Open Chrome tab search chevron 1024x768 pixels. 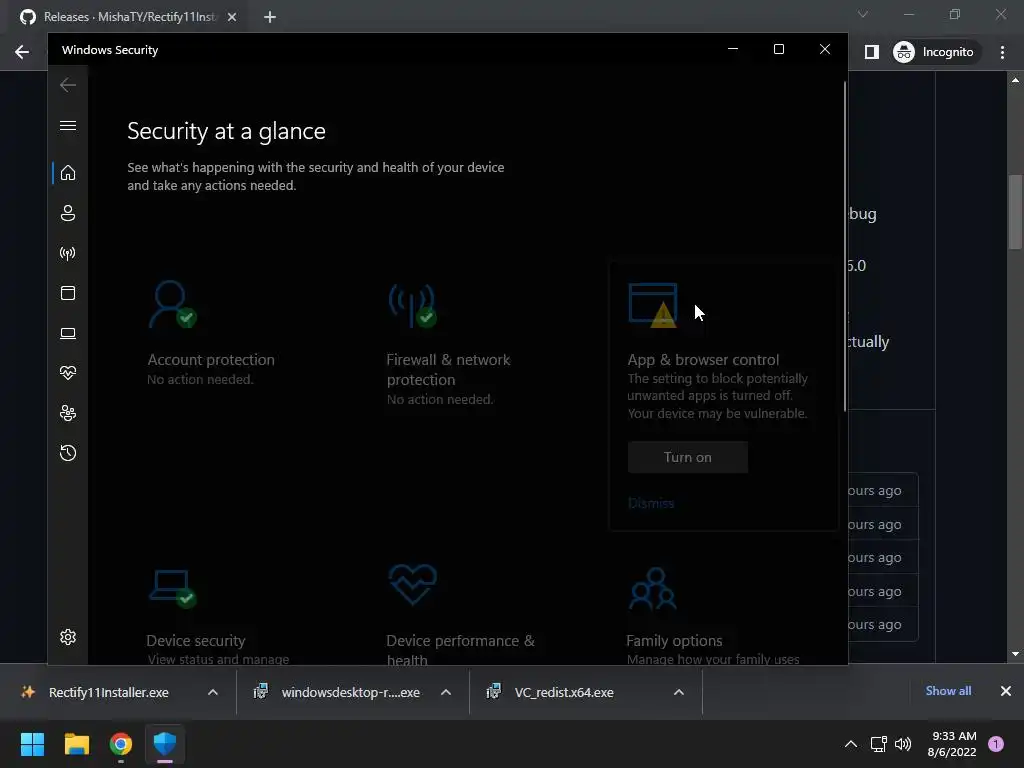click(x=863, y=14)
